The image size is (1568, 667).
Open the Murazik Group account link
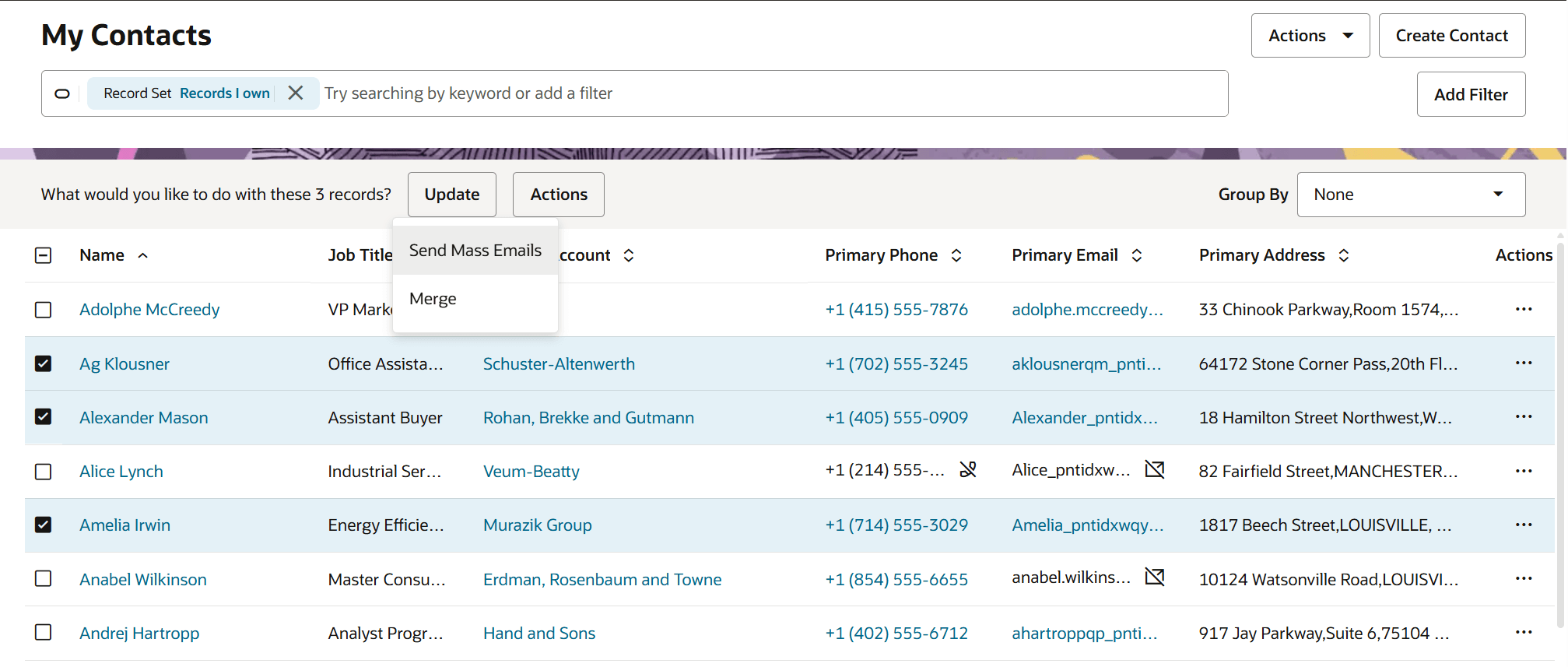[x=538, y=525]
